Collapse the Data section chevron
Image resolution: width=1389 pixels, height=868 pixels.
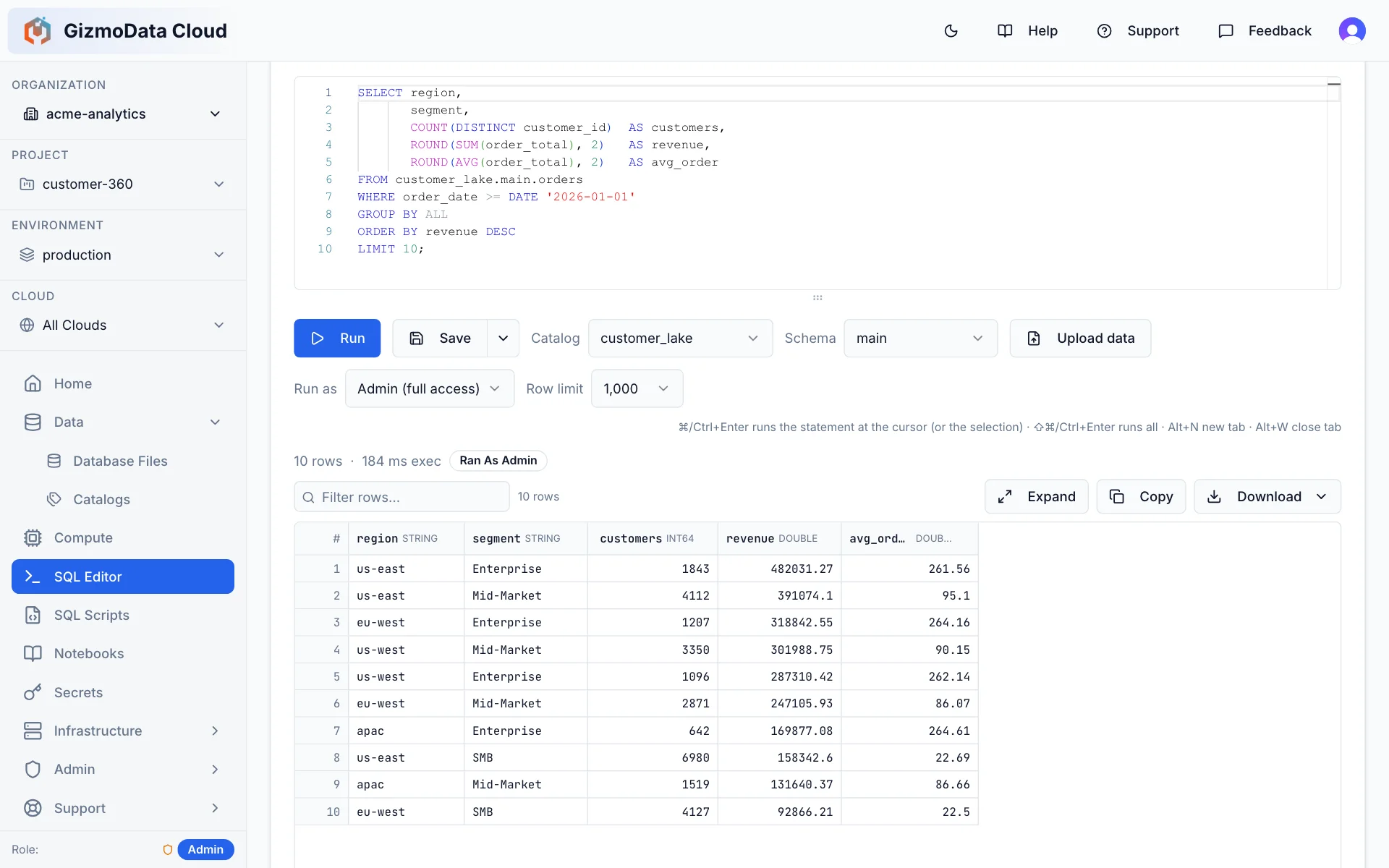[215, 422]
